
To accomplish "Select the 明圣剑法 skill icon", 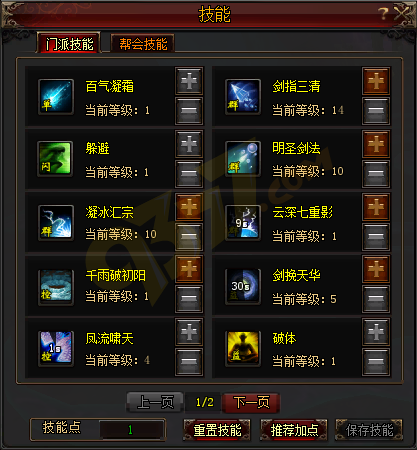I will 243,159.
